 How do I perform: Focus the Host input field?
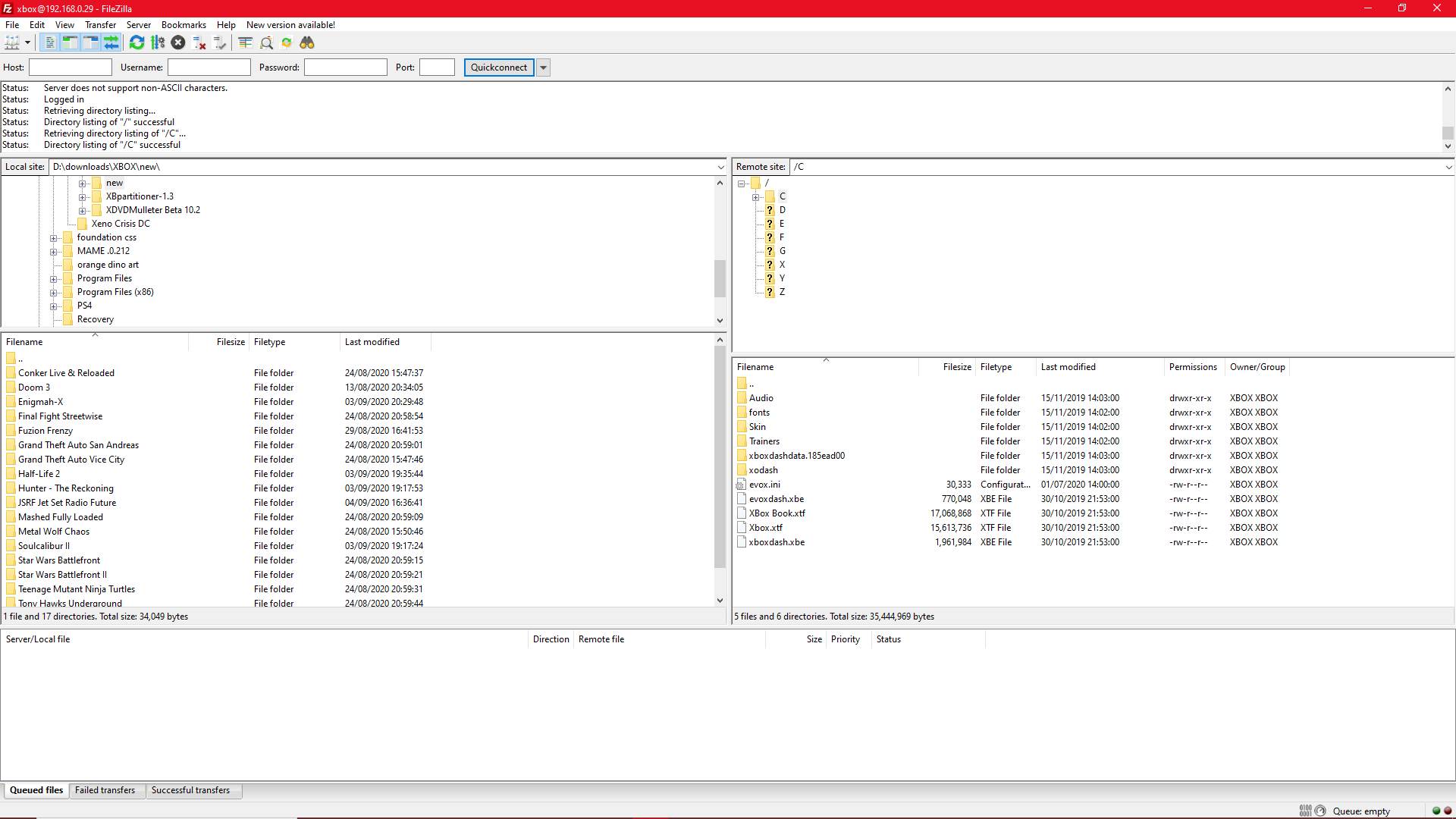pyautogui.click(x=71, y=67)
